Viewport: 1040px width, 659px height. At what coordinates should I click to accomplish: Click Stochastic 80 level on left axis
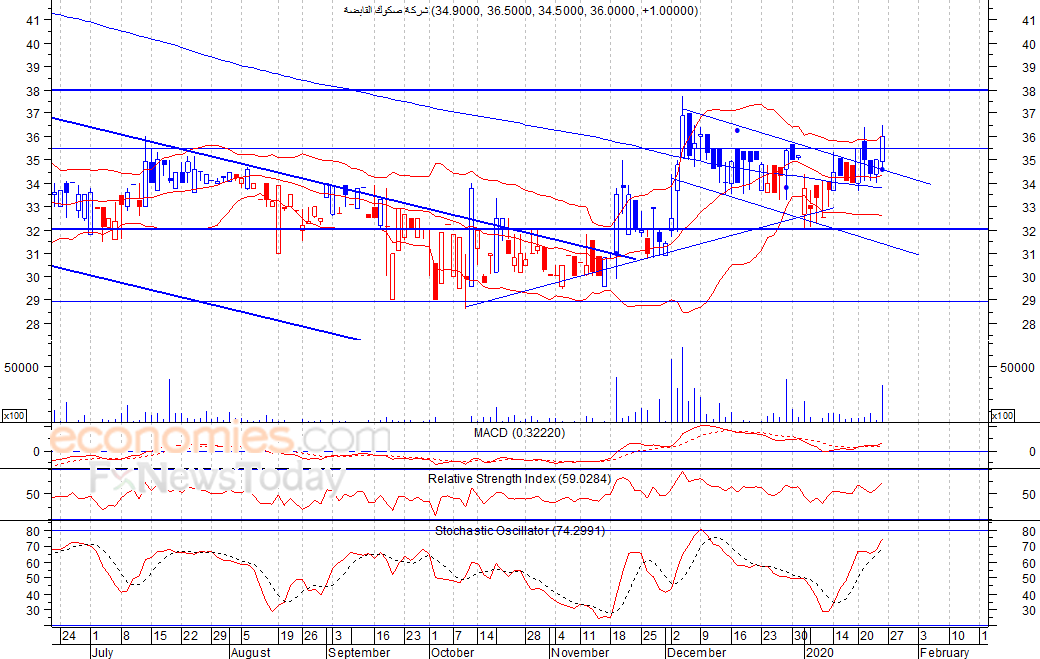pos(33,532)
